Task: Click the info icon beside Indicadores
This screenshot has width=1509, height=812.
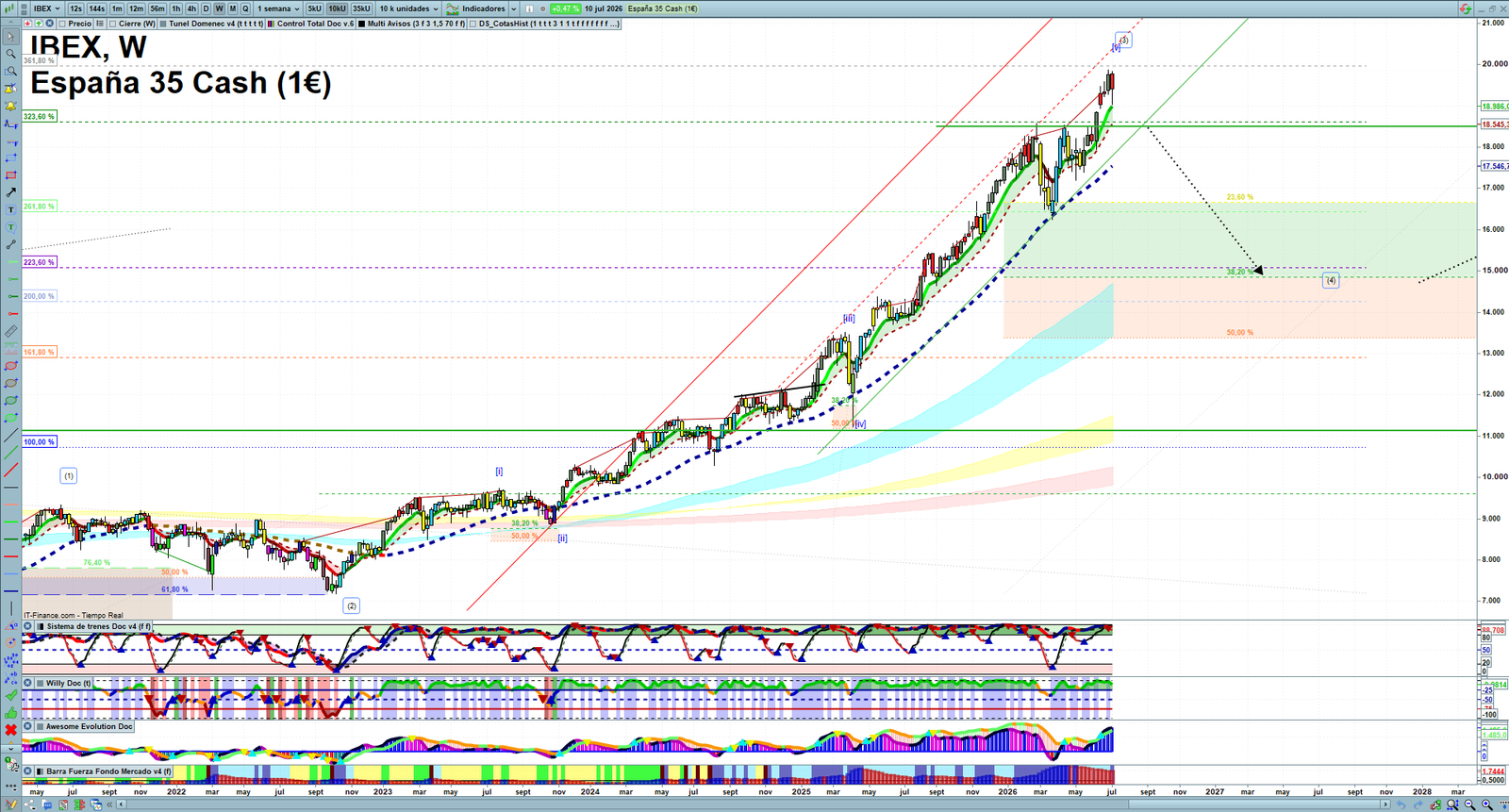Action: tap(529, 8)
